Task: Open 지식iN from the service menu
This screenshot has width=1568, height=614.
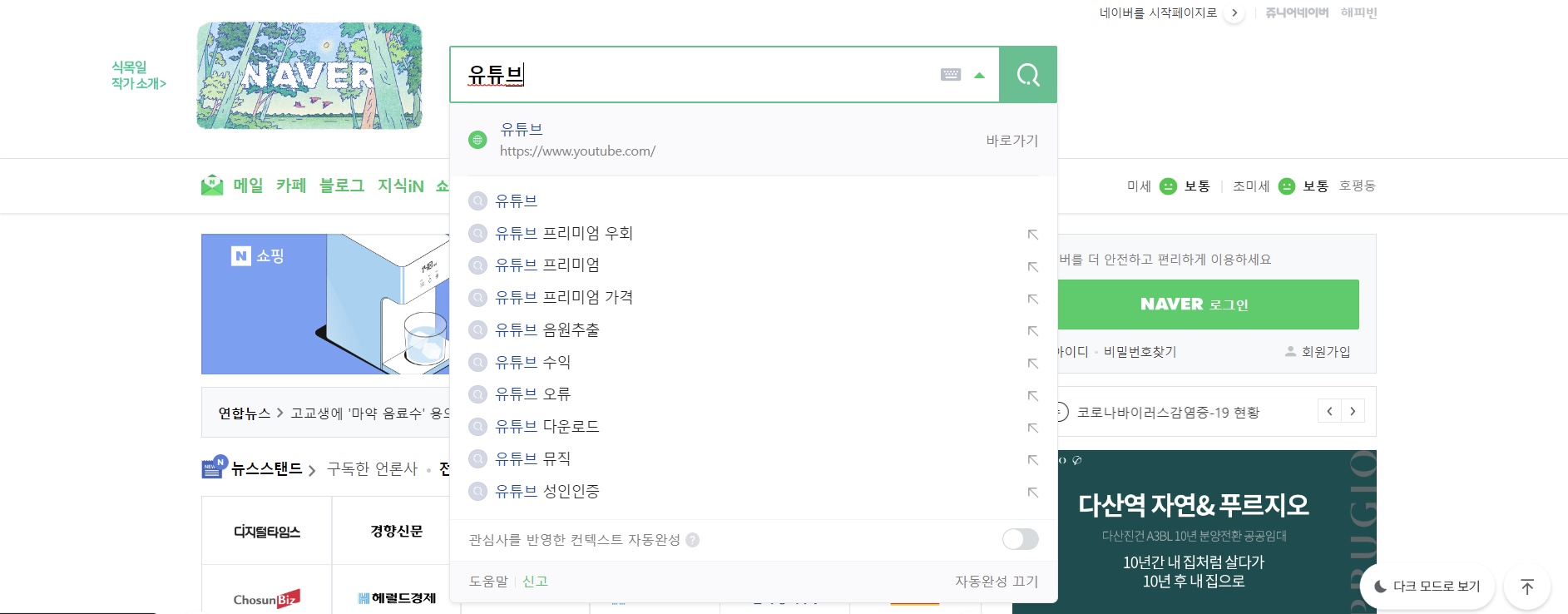Action: click(x=401, y=186)
